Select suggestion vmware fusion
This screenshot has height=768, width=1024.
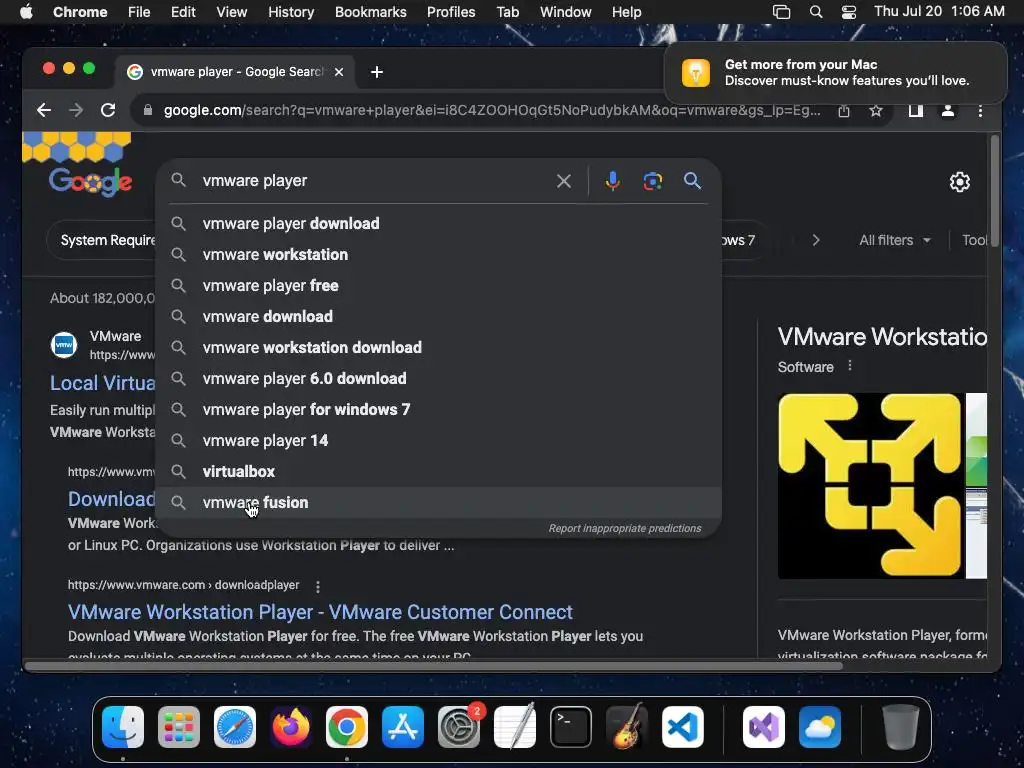pos(438,503)
